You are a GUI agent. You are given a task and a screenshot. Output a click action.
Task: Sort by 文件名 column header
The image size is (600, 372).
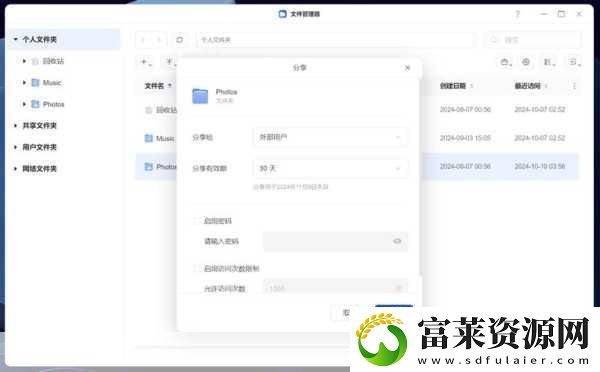tap(154, 86)
